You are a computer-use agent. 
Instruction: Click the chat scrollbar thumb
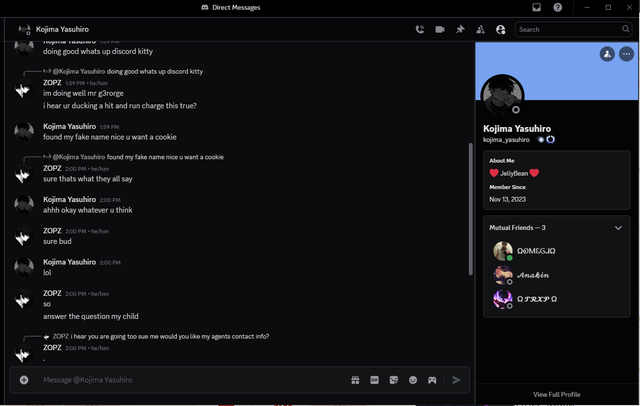tap(470, 209)
